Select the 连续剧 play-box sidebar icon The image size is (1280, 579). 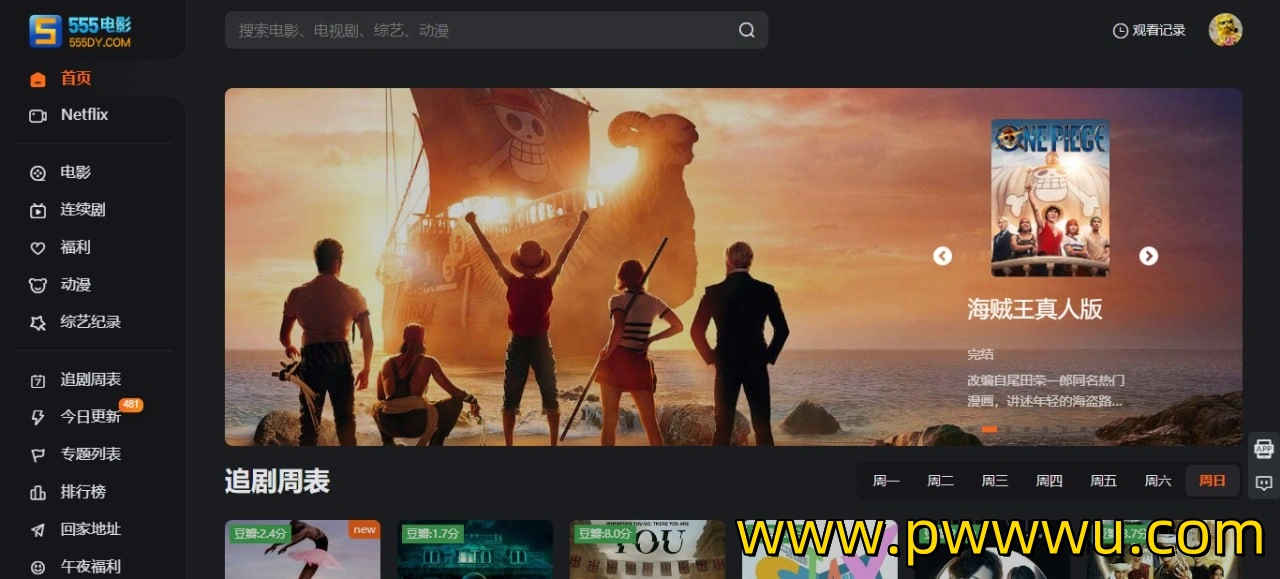38,211
